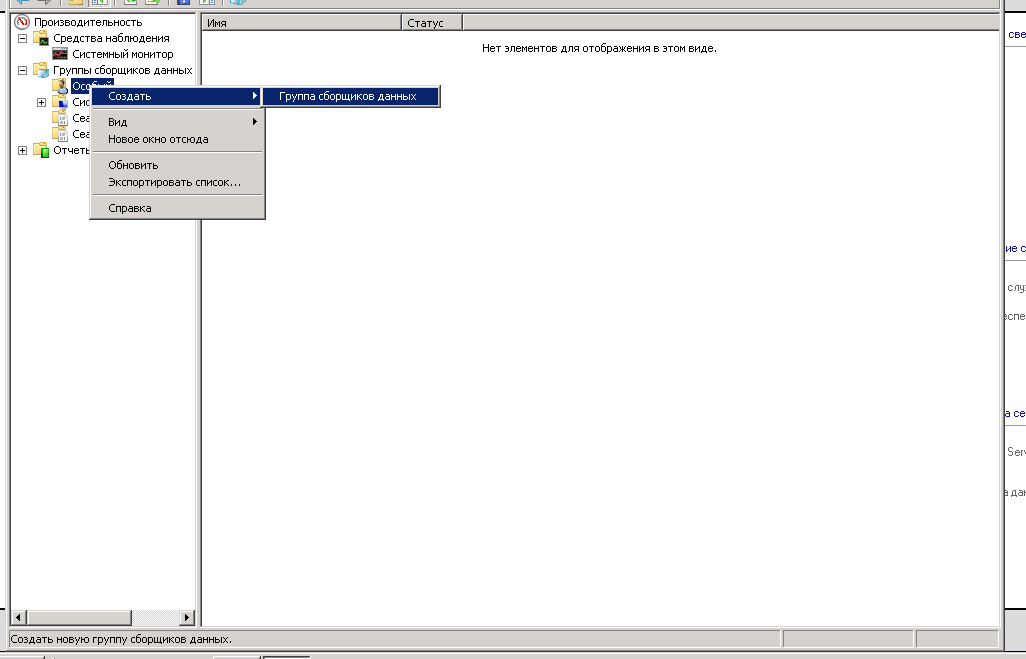Select the Системный монитор graph icon
Image resolution: width=1026 pixels, height=659 pixels.
pyautogui.click(x=60, y=54)
